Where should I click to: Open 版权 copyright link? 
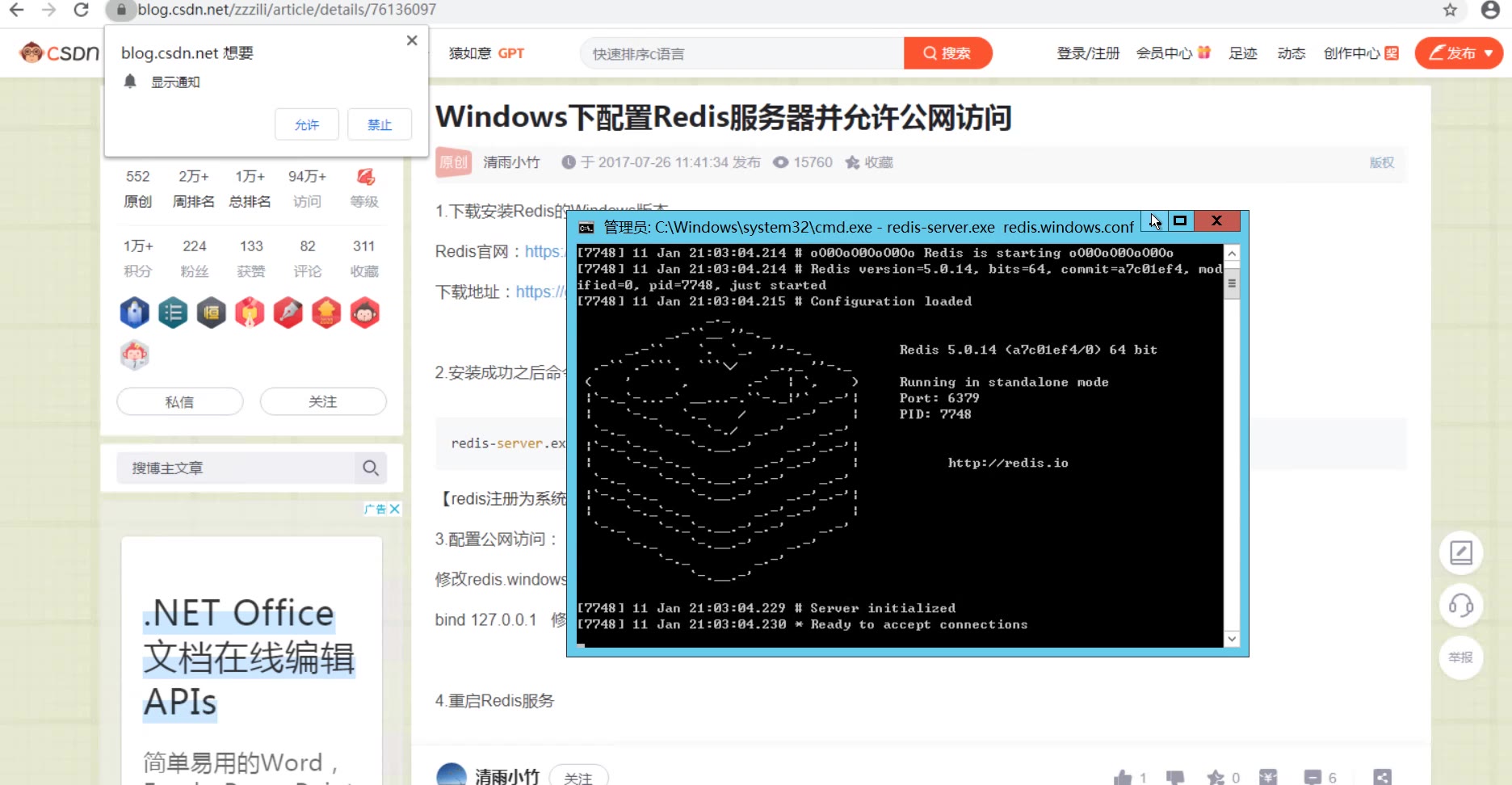[x=1382, y=162]
